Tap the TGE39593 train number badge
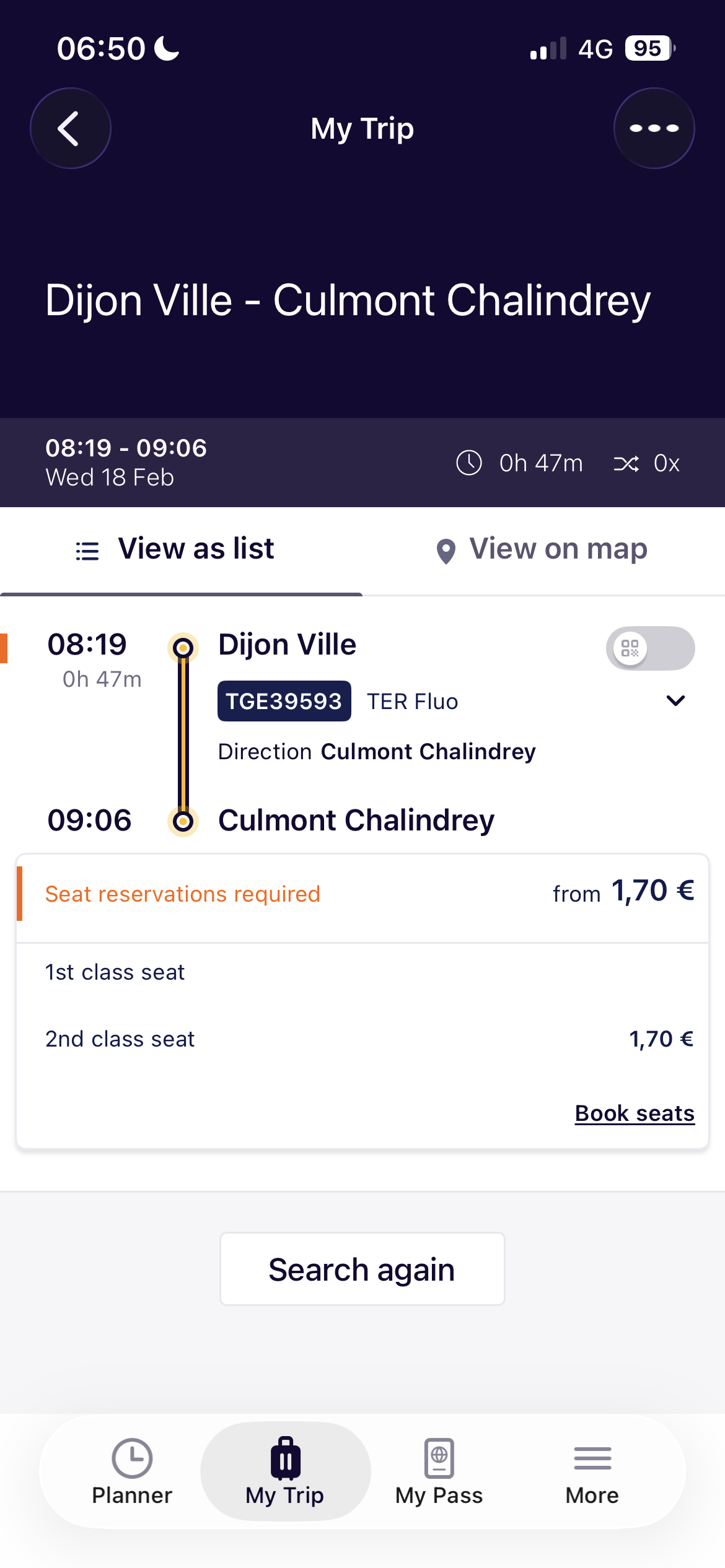The width and height of the screenshot is (725, 1568). 284,701
